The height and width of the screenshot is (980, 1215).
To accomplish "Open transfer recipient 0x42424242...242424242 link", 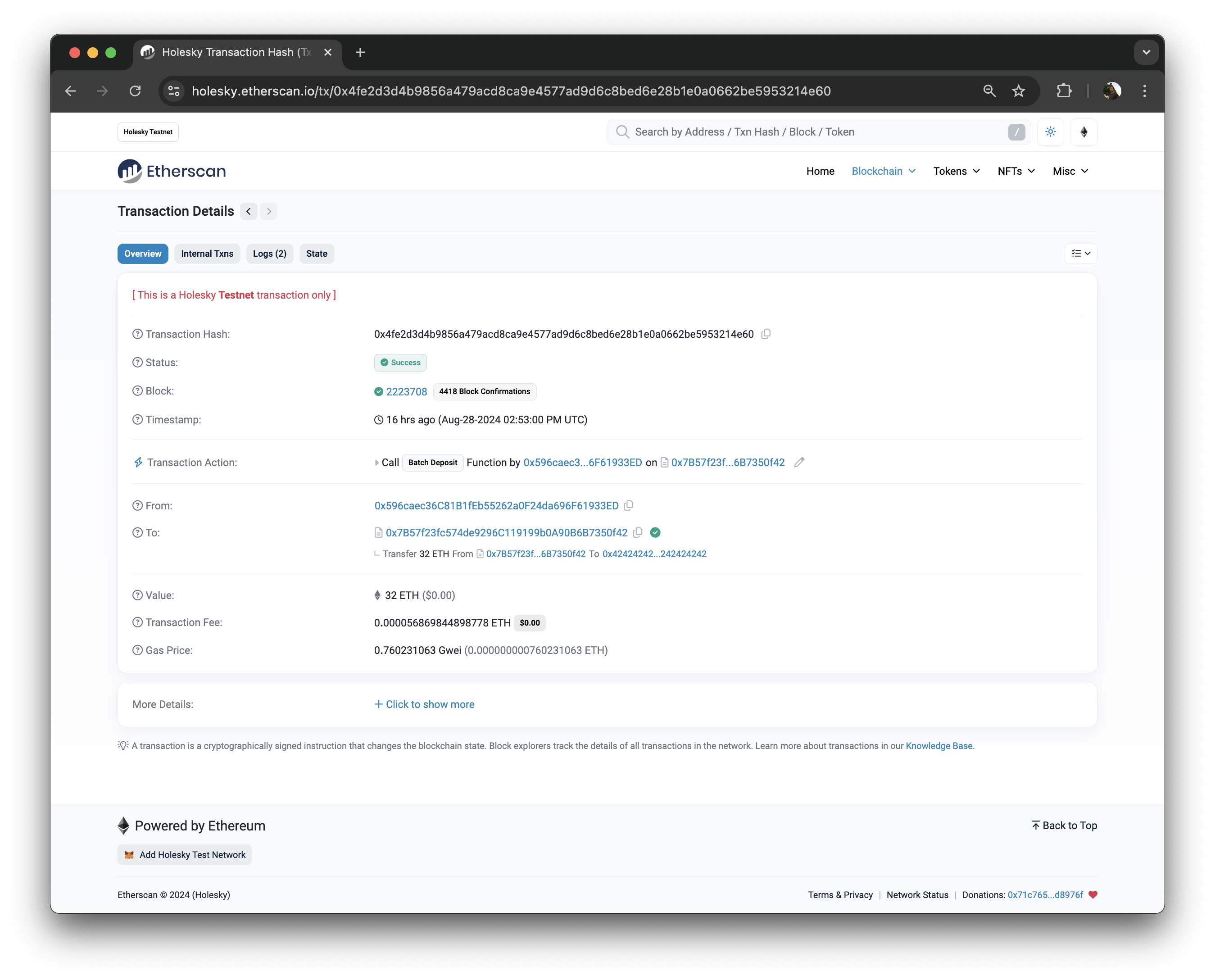I will [x=655, y=554].
